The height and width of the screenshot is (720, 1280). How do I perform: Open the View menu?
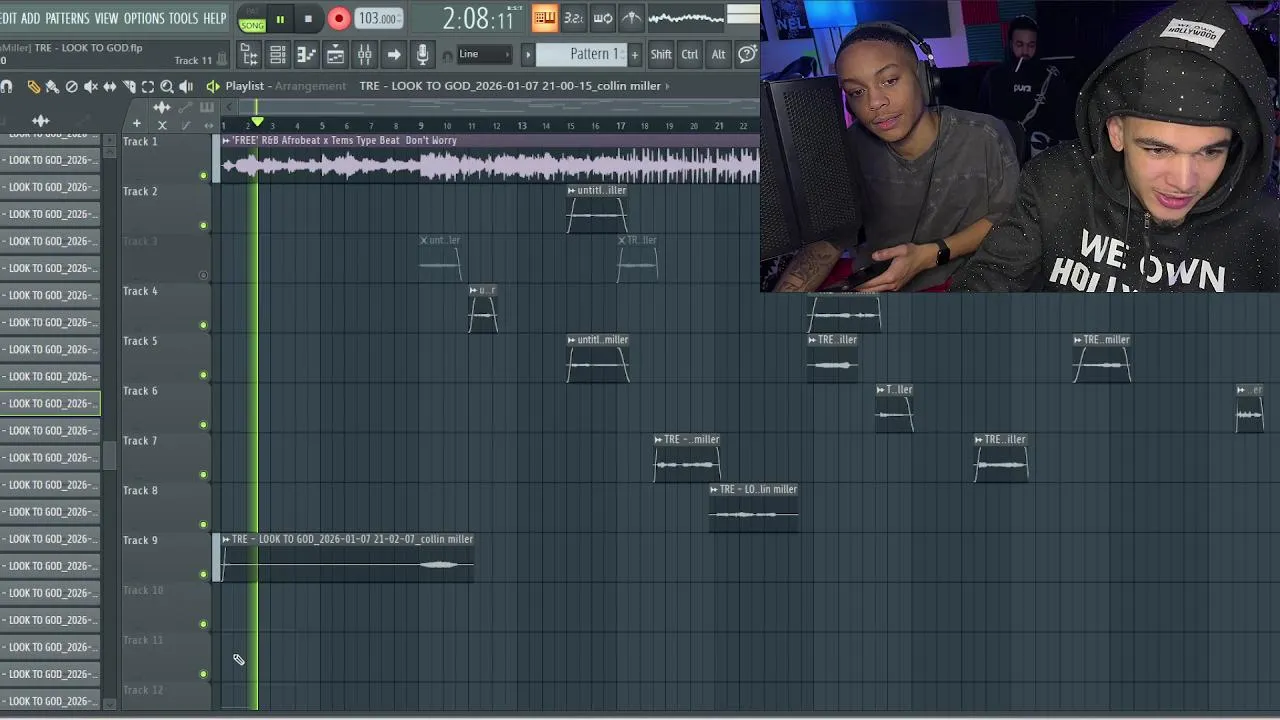click(x=106, y=18)
